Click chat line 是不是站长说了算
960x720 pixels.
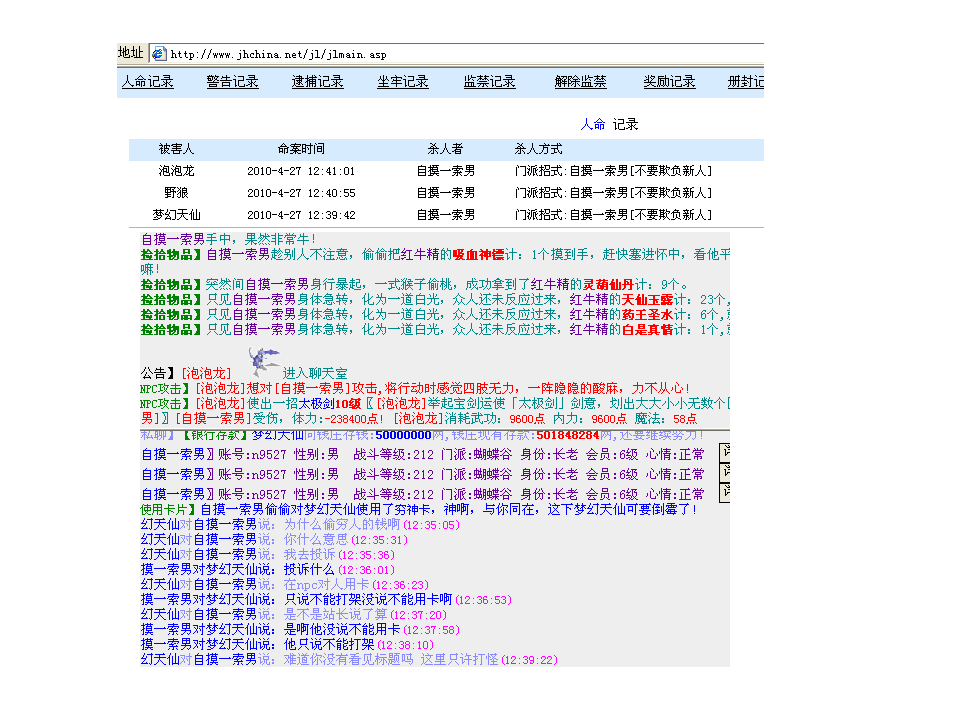(336, 615)
